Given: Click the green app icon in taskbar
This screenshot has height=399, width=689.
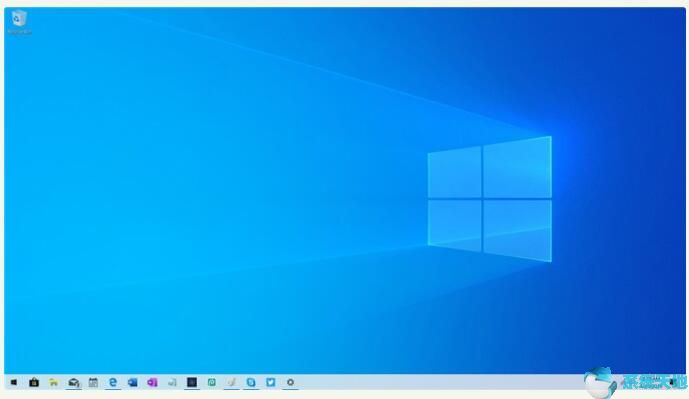Looking at the screenshot, I should point(211,382).
